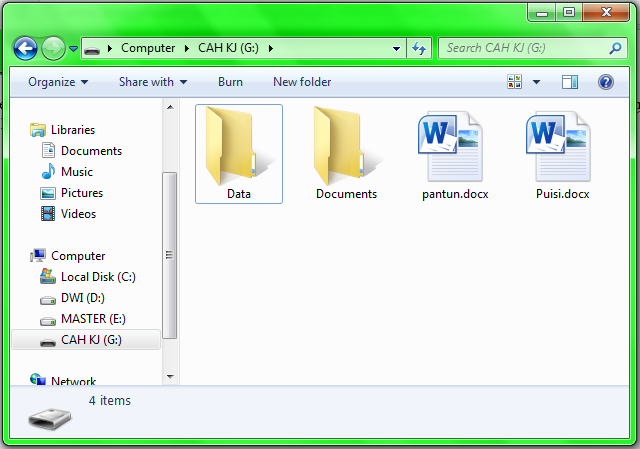Click the Libraries folder icon
The width and height of the screenshot is (640, 449).
[38, 130]
